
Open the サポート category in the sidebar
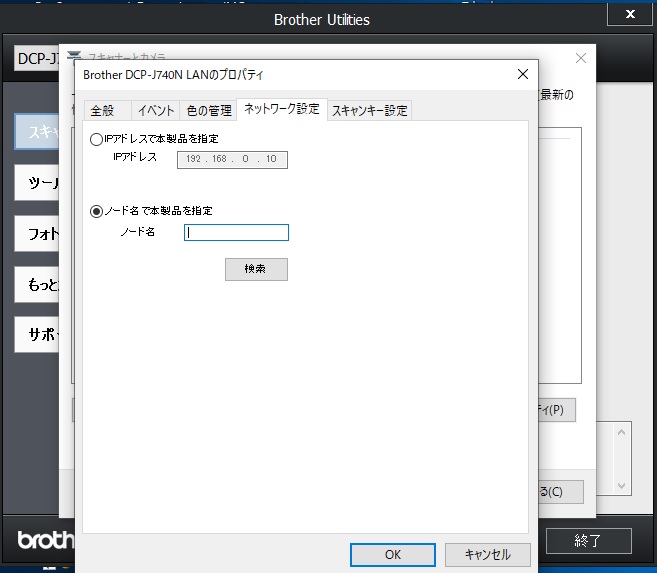click(40, 334)
